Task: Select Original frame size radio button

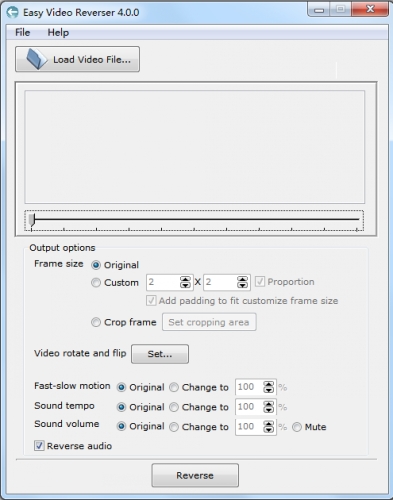Action: 96,265
